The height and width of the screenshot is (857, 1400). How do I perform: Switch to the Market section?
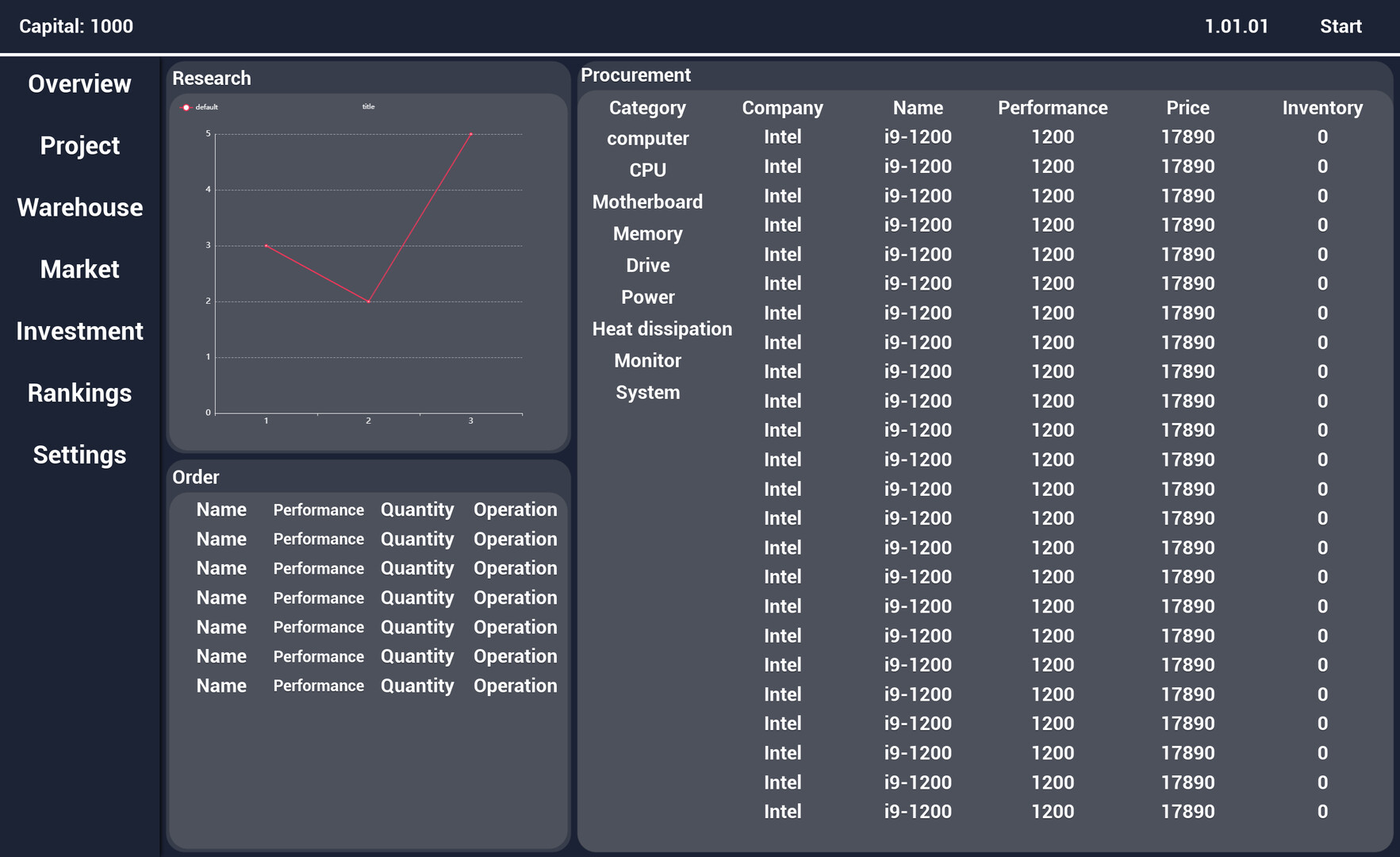click(x=79, y=270)
